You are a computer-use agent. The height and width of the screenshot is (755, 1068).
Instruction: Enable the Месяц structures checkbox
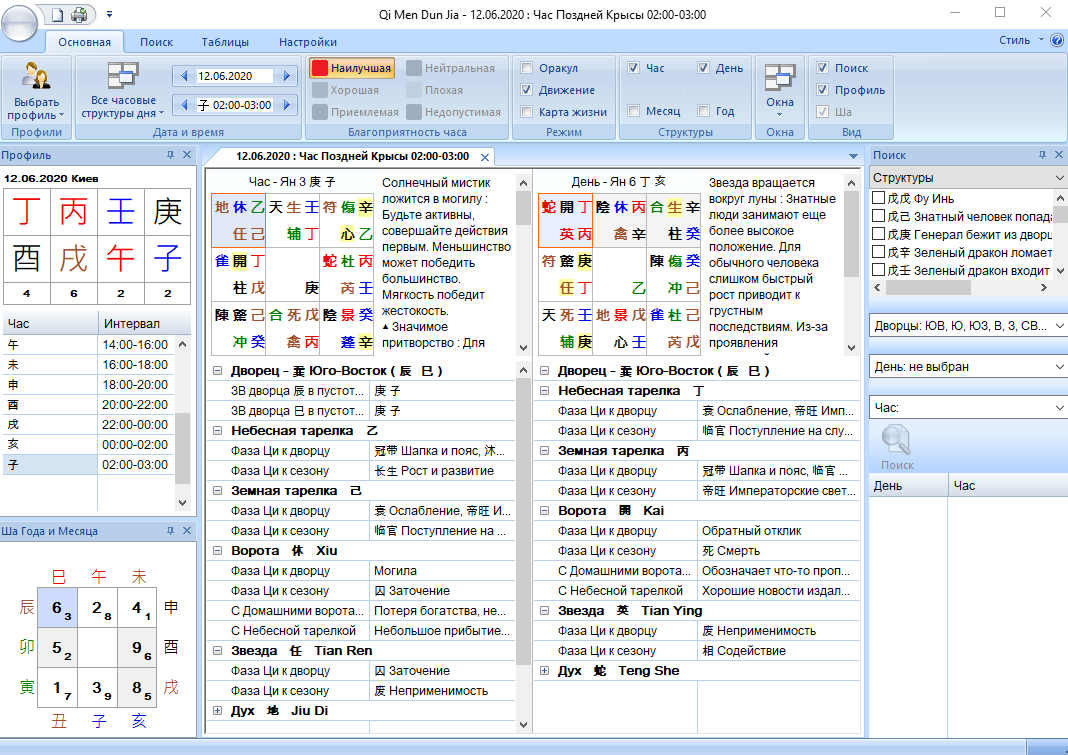[633, 110]
